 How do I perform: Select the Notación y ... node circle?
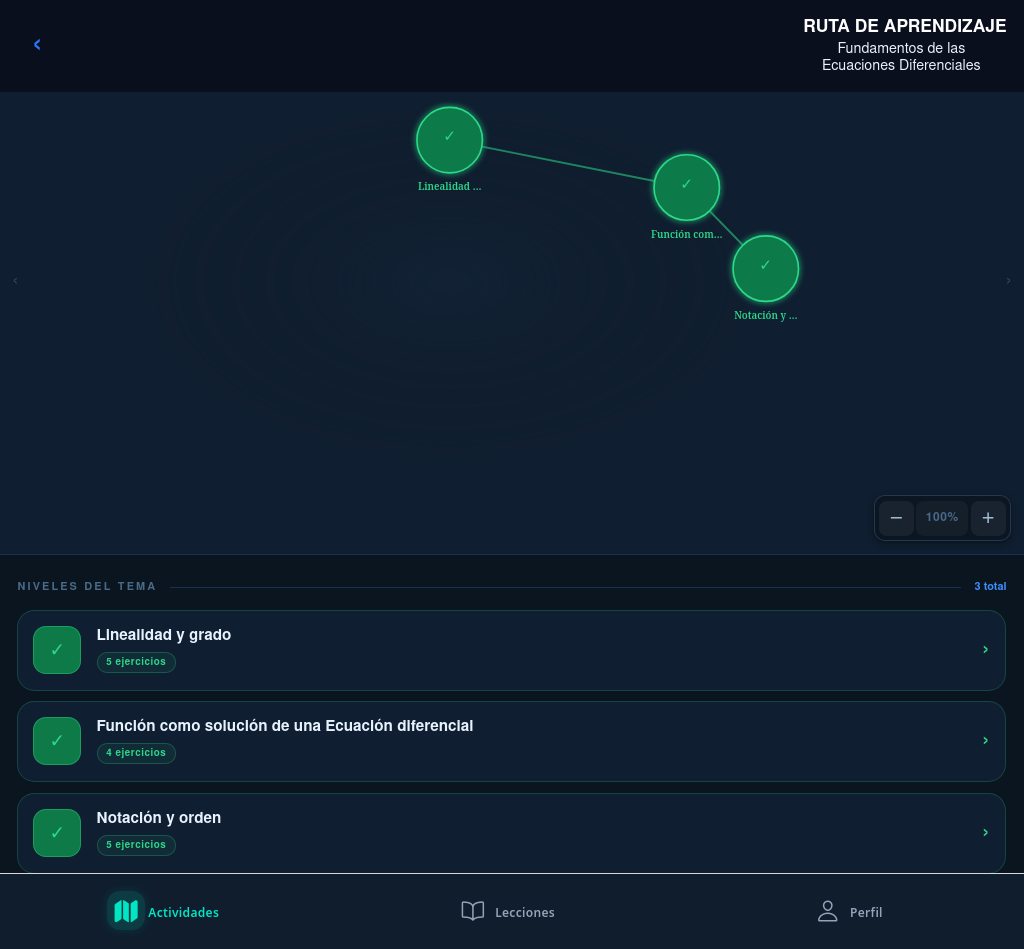(765, 268)
